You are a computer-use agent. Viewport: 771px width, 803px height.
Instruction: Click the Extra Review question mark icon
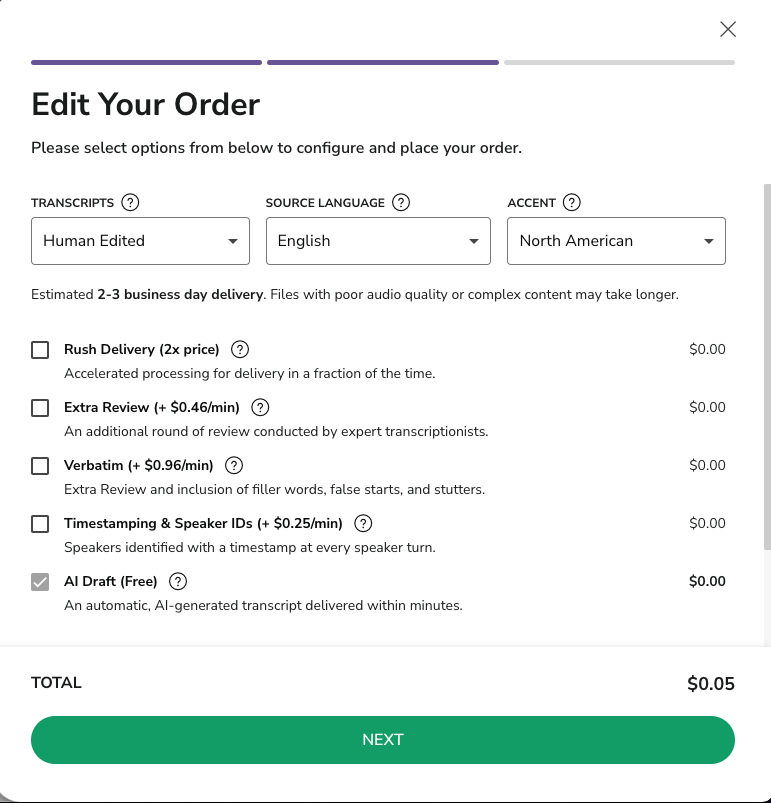pyautogui.click(x=260, y=407)
